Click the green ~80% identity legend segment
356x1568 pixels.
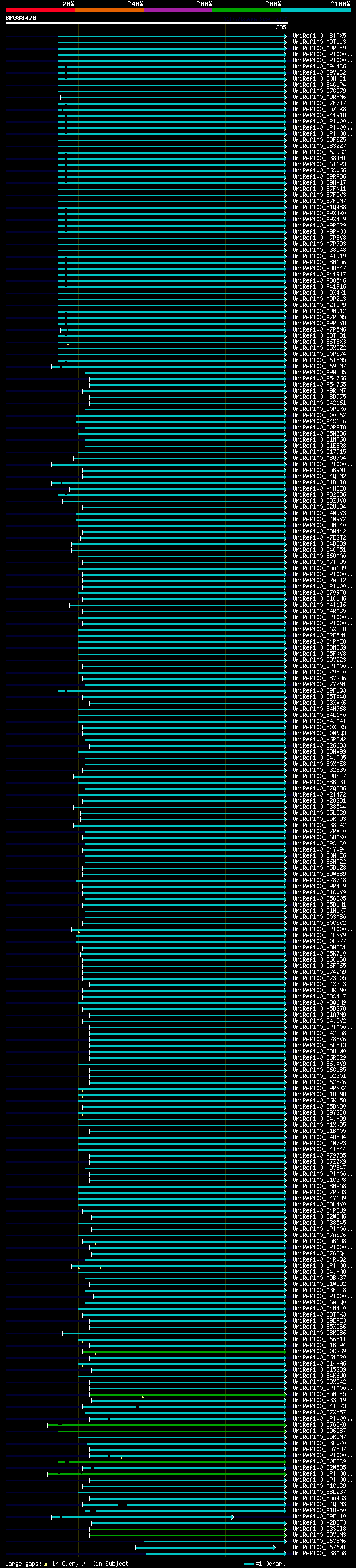point(247,10)
